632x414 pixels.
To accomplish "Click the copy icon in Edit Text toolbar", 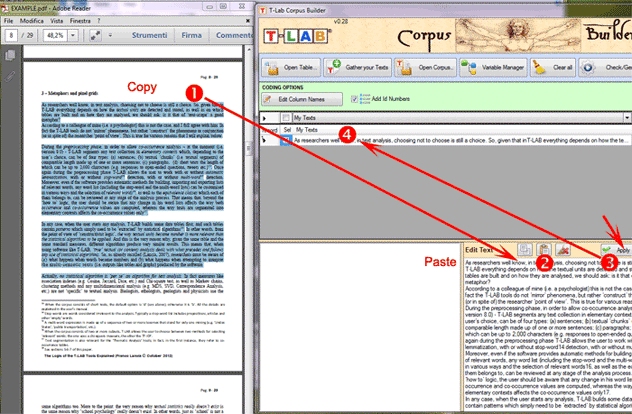I will (x=525, y=250).
